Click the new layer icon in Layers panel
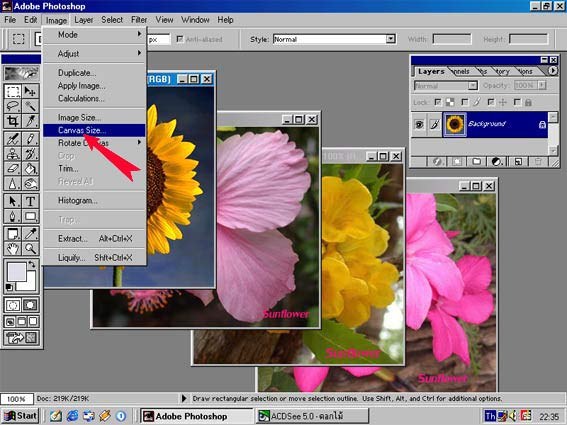 tap(518, 162)
